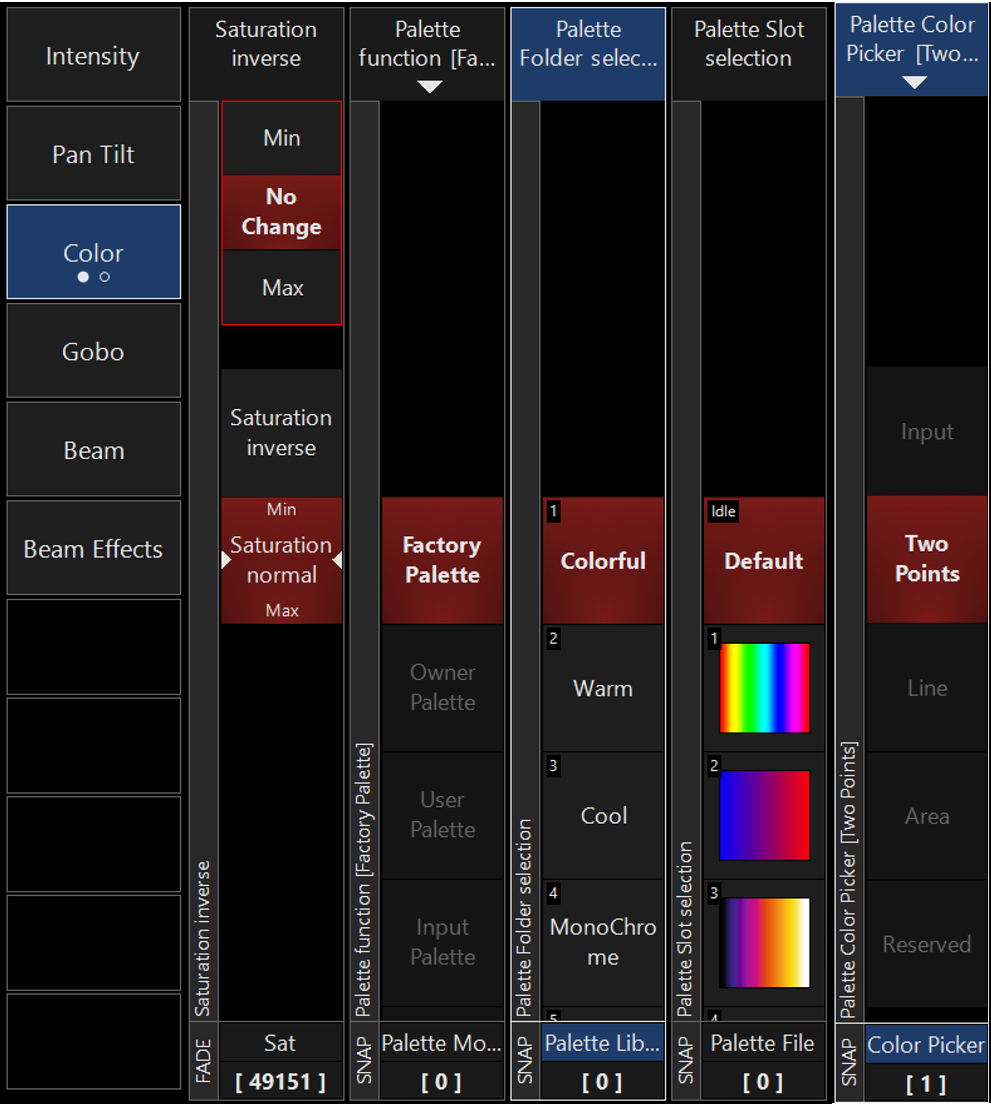Screen dimensions: 991x1104
Task: Select the Beam feature group
Action: (94, 450)
